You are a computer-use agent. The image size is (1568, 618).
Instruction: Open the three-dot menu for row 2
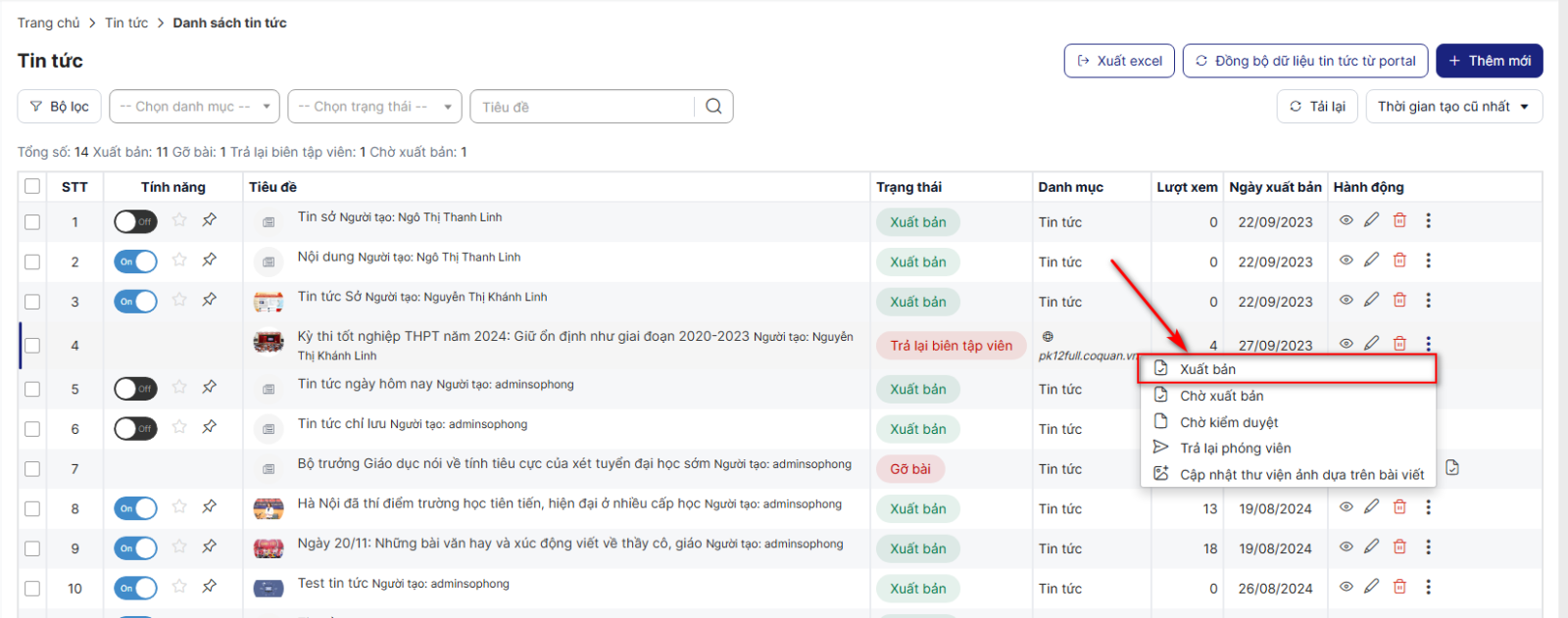1428,261
